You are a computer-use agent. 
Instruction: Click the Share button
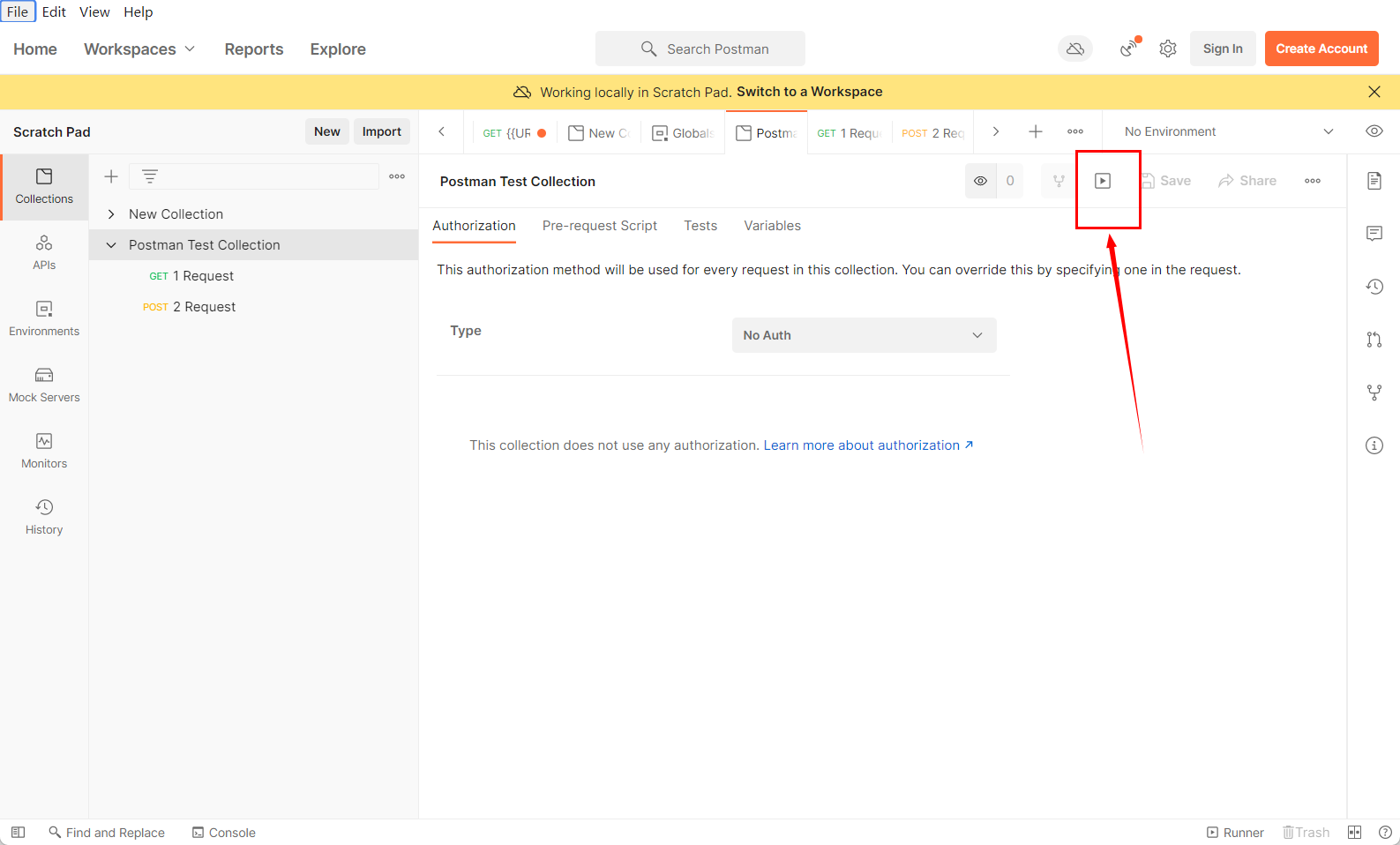coord(1247,181)
